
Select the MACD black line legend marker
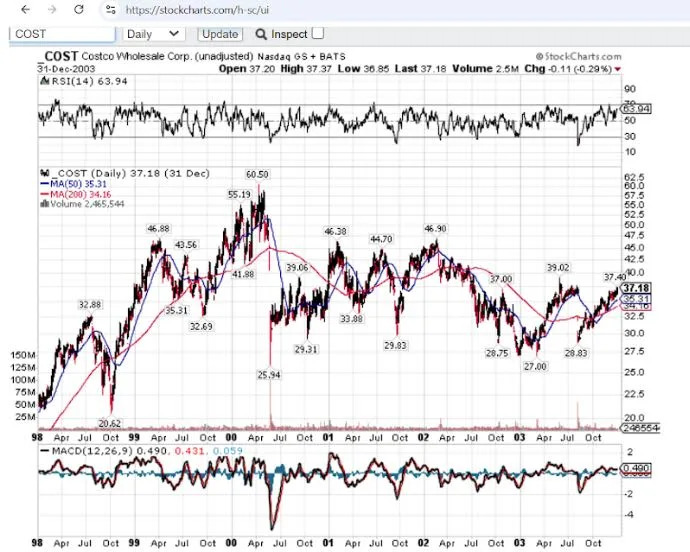[x=44, y=451]
